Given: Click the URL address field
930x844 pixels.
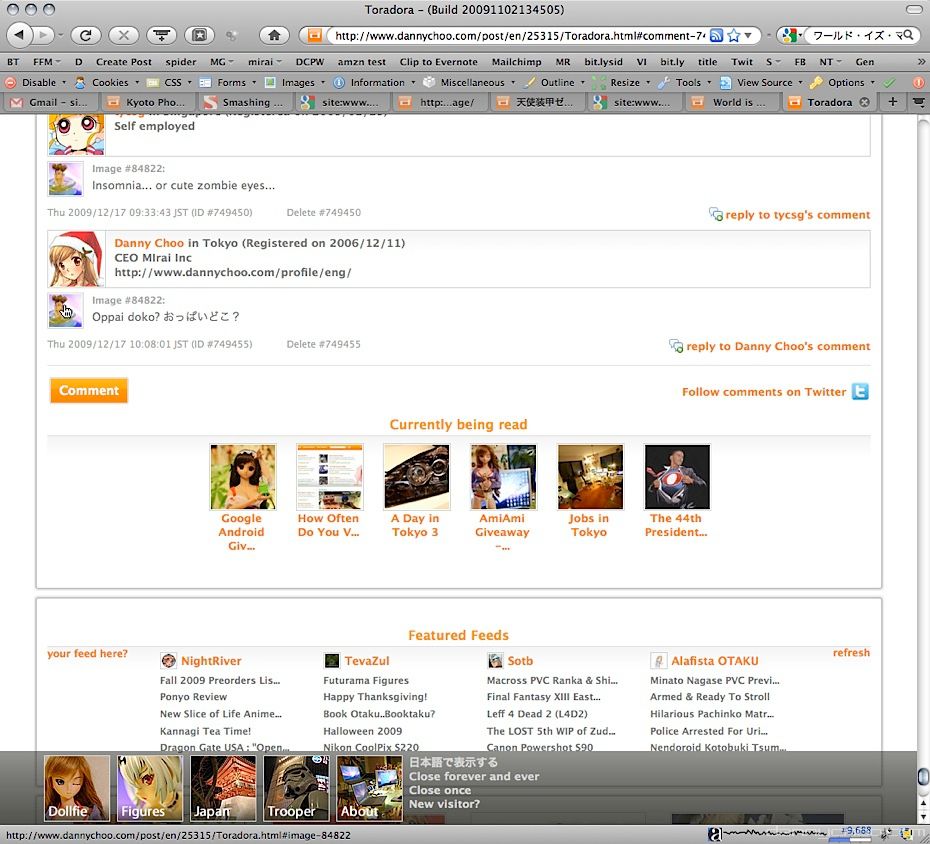Looking at the screenshot, I should [x=518, y=35].
